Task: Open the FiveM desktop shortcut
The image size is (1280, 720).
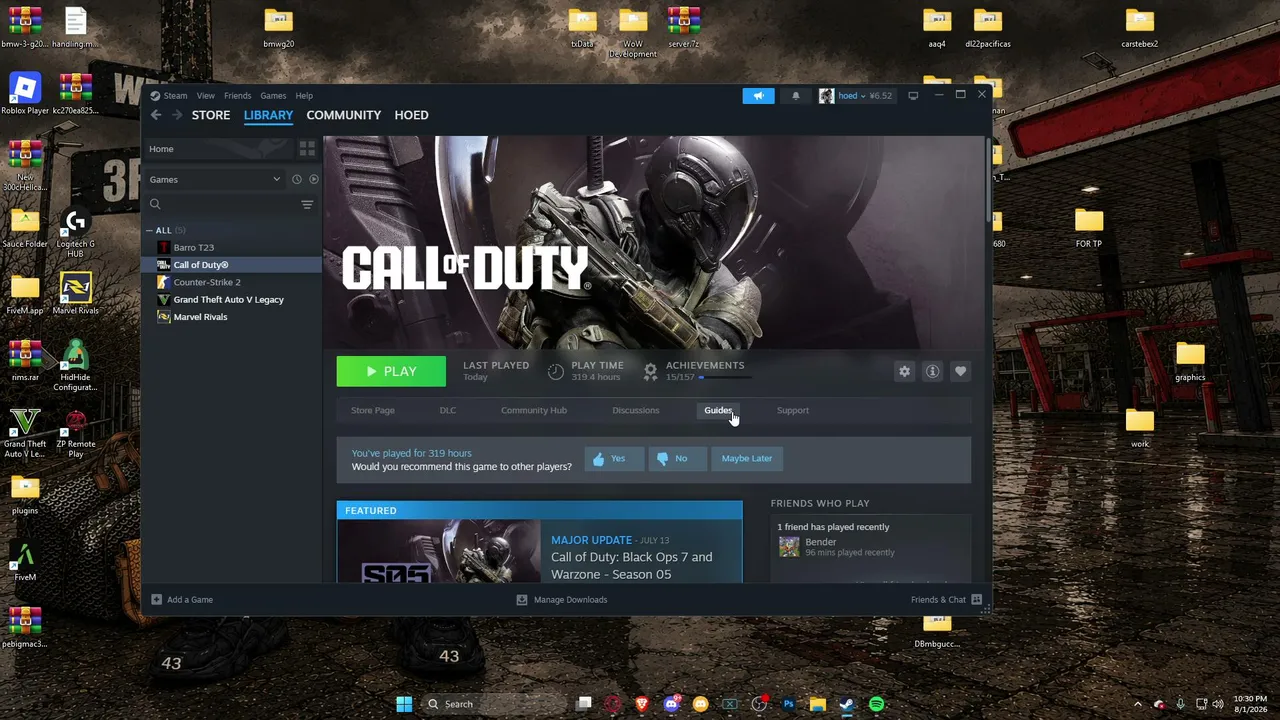Action: click(x=25, y=561)
